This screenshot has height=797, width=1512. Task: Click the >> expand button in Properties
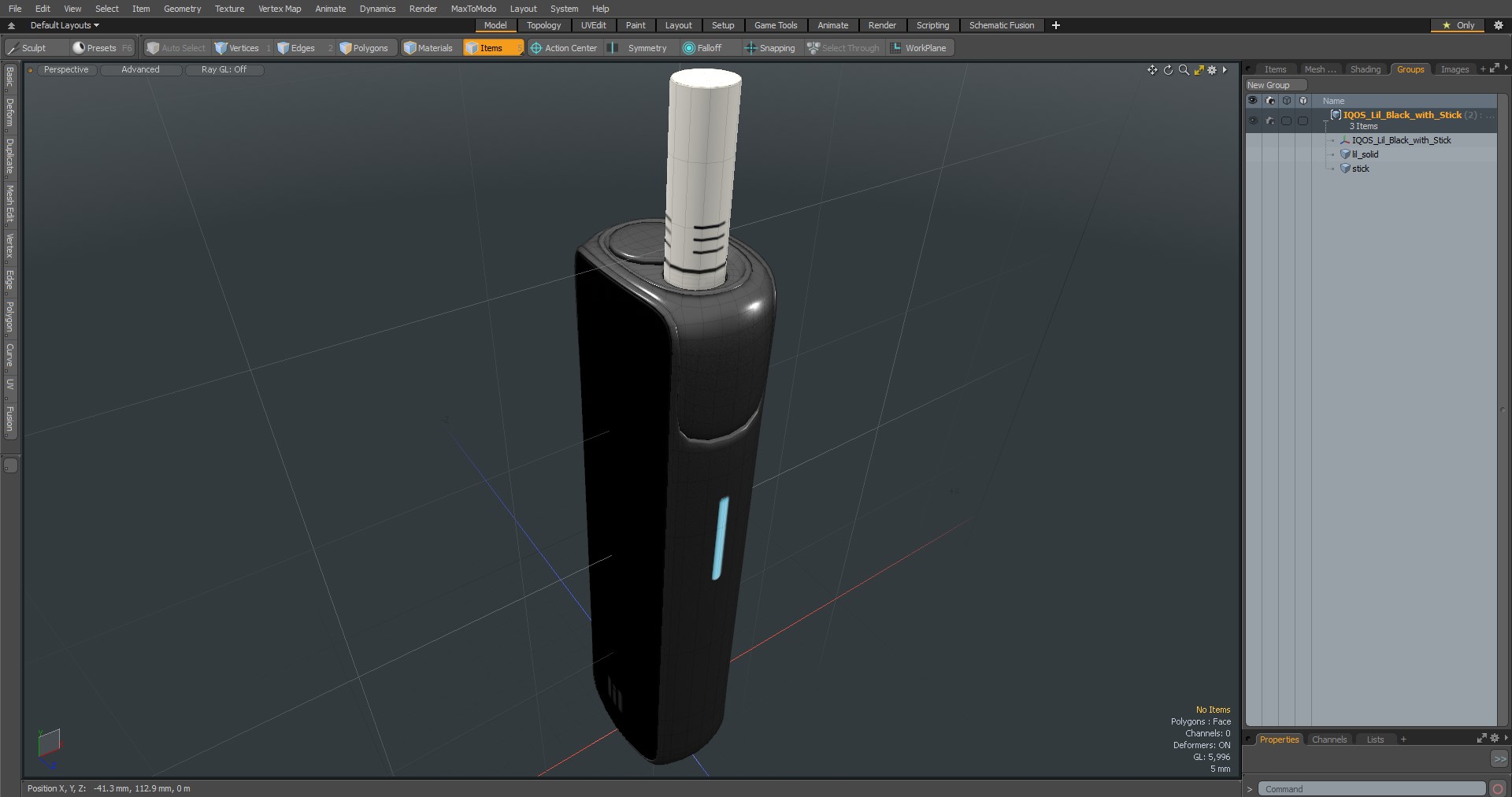1499,758
